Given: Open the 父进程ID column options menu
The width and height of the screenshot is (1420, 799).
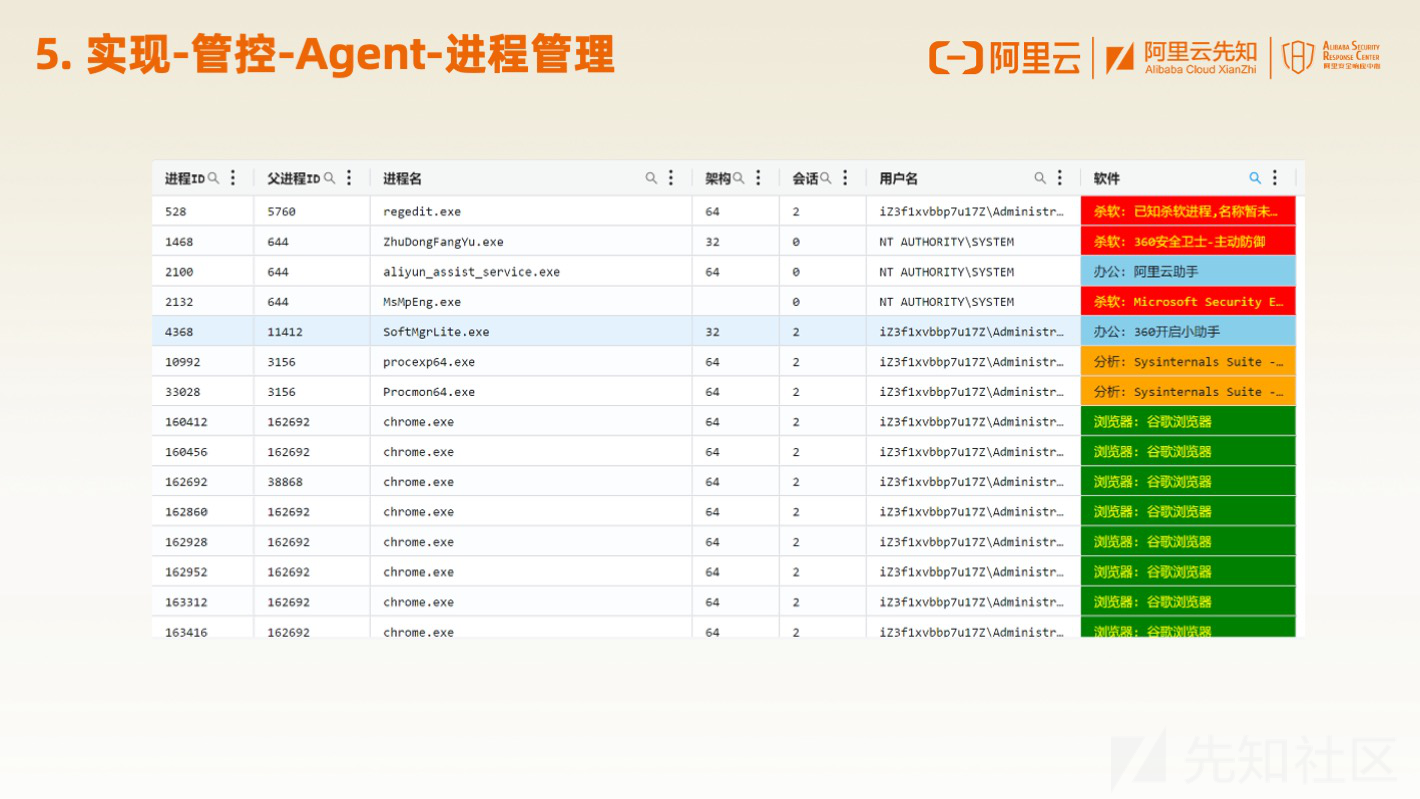Looking at the screenshot, I should [349, 178].
